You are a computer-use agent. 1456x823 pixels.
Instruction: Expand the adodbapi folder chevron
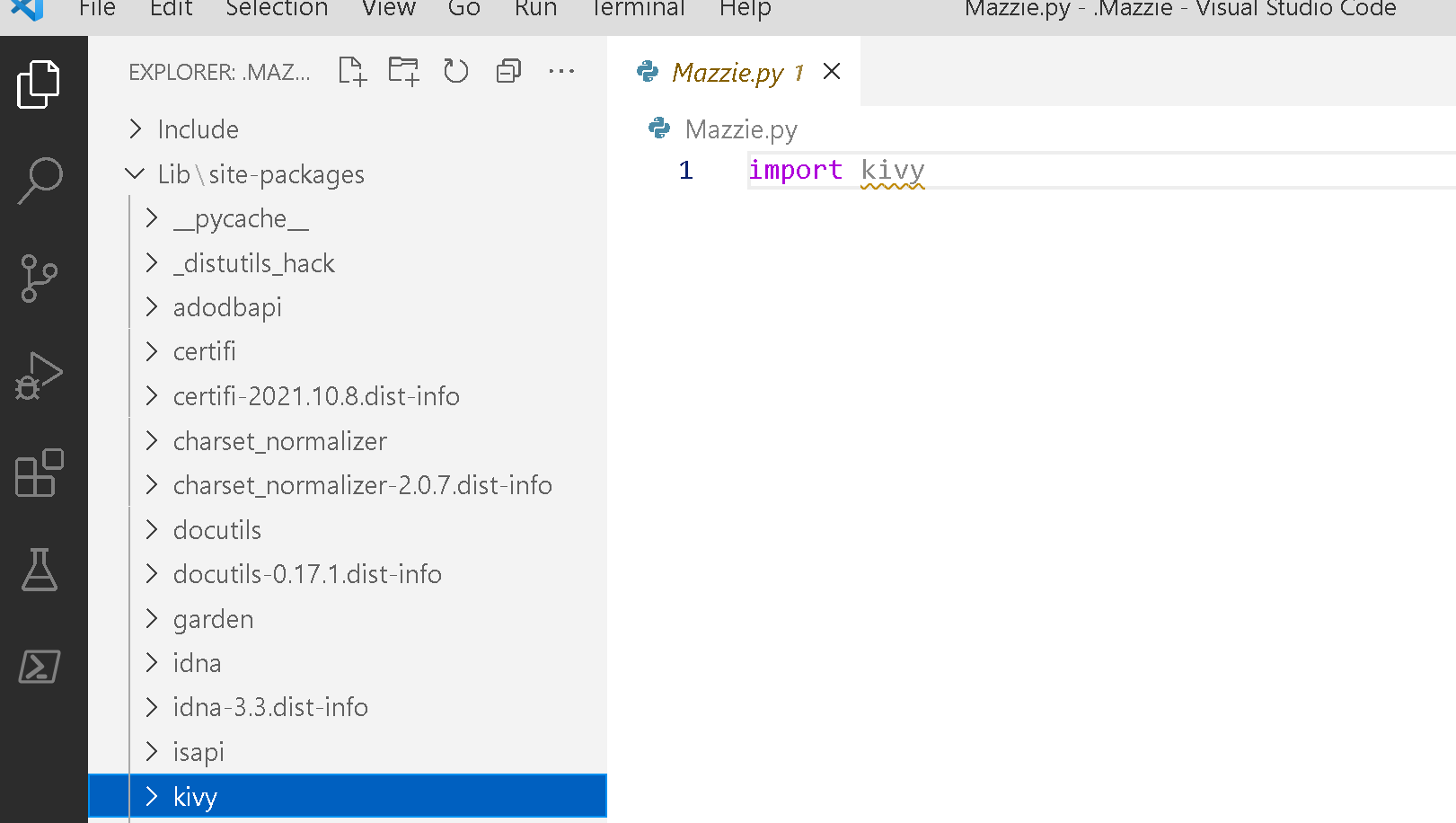click(152, 306)
